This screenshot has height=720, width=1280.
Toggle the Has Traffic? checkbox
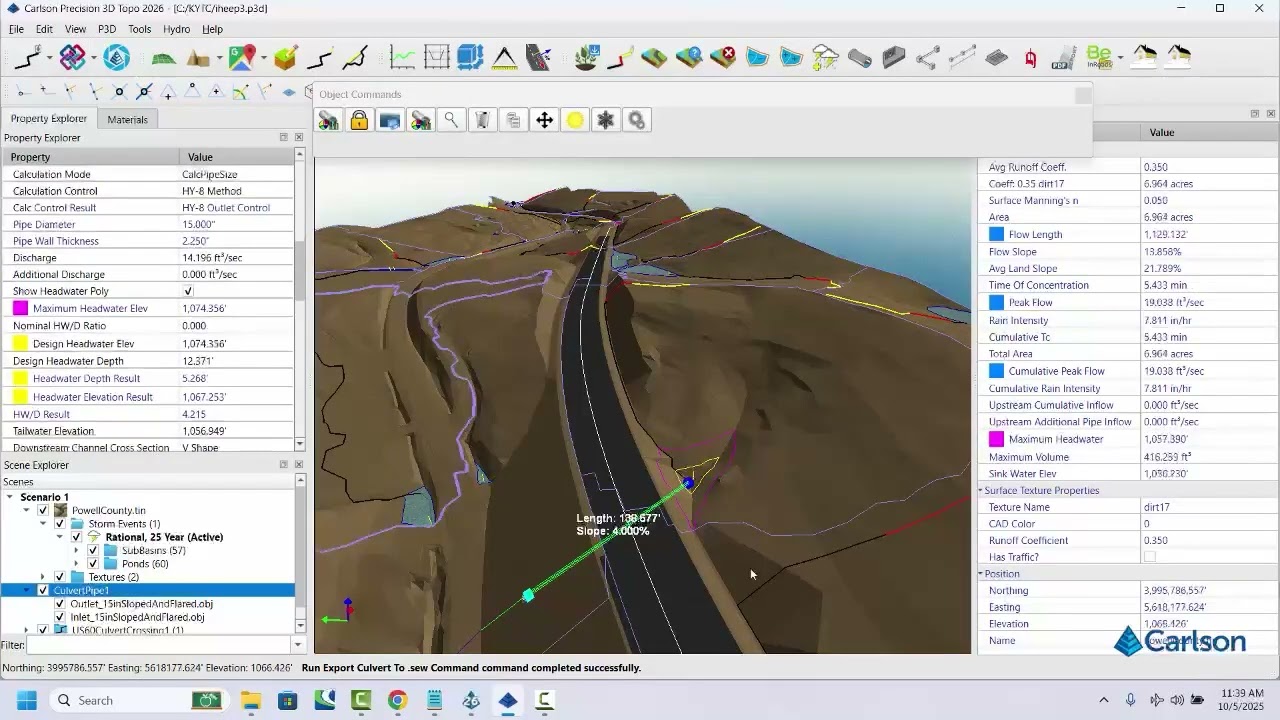coord(1150,557)
